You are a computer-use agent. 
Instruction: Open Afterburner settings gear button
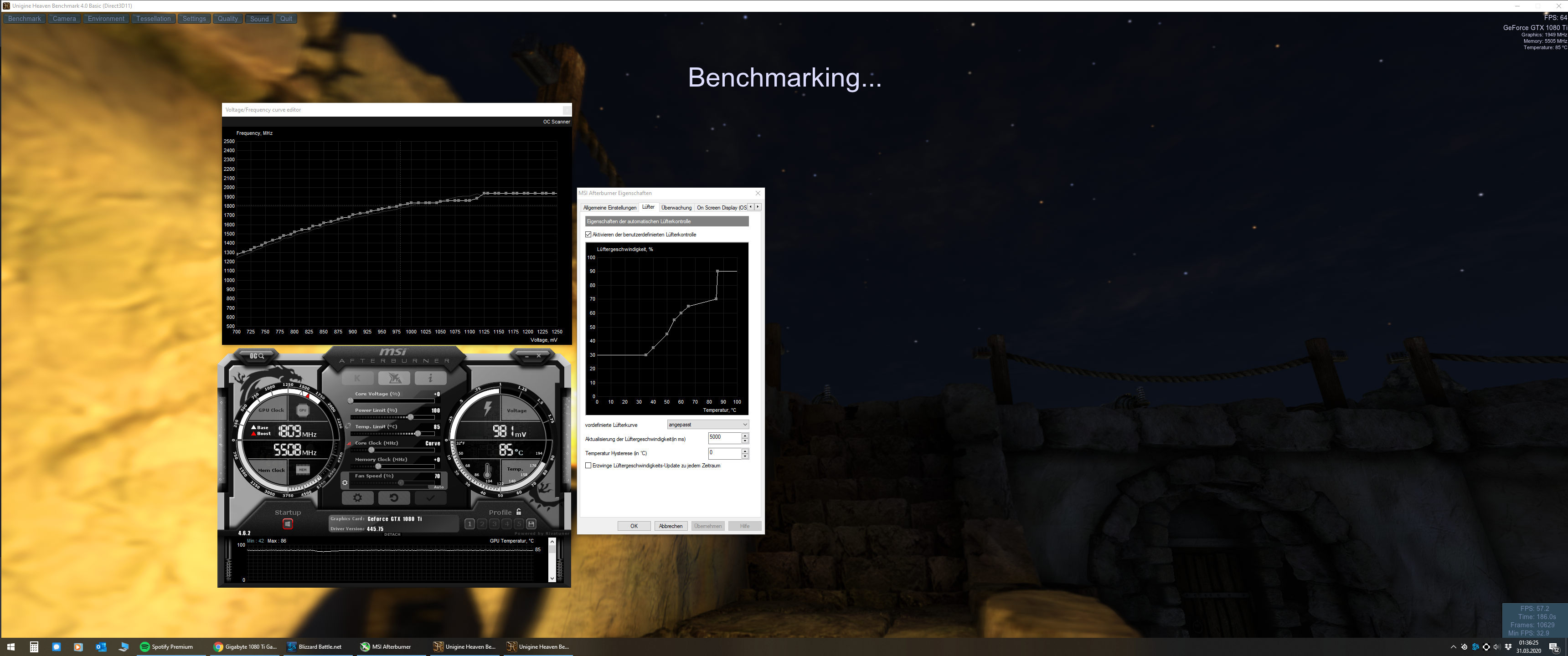tap(357, 498)
